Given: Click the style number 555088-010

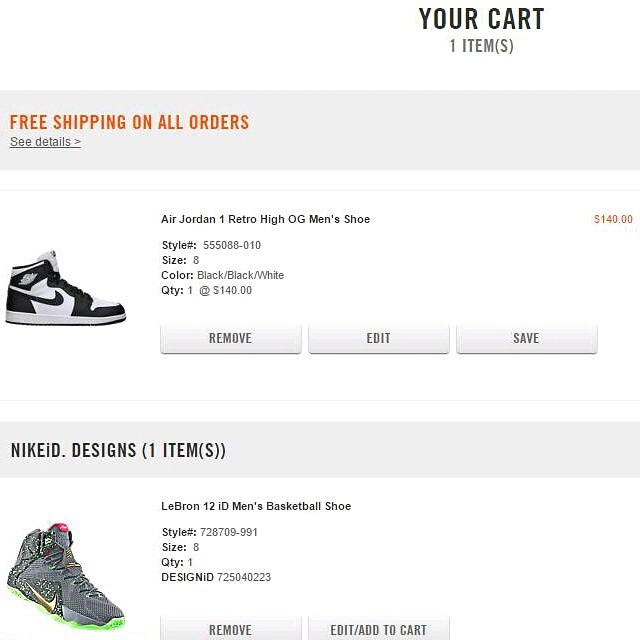Looking at the screenshot, I should click(x=232, y=245).
